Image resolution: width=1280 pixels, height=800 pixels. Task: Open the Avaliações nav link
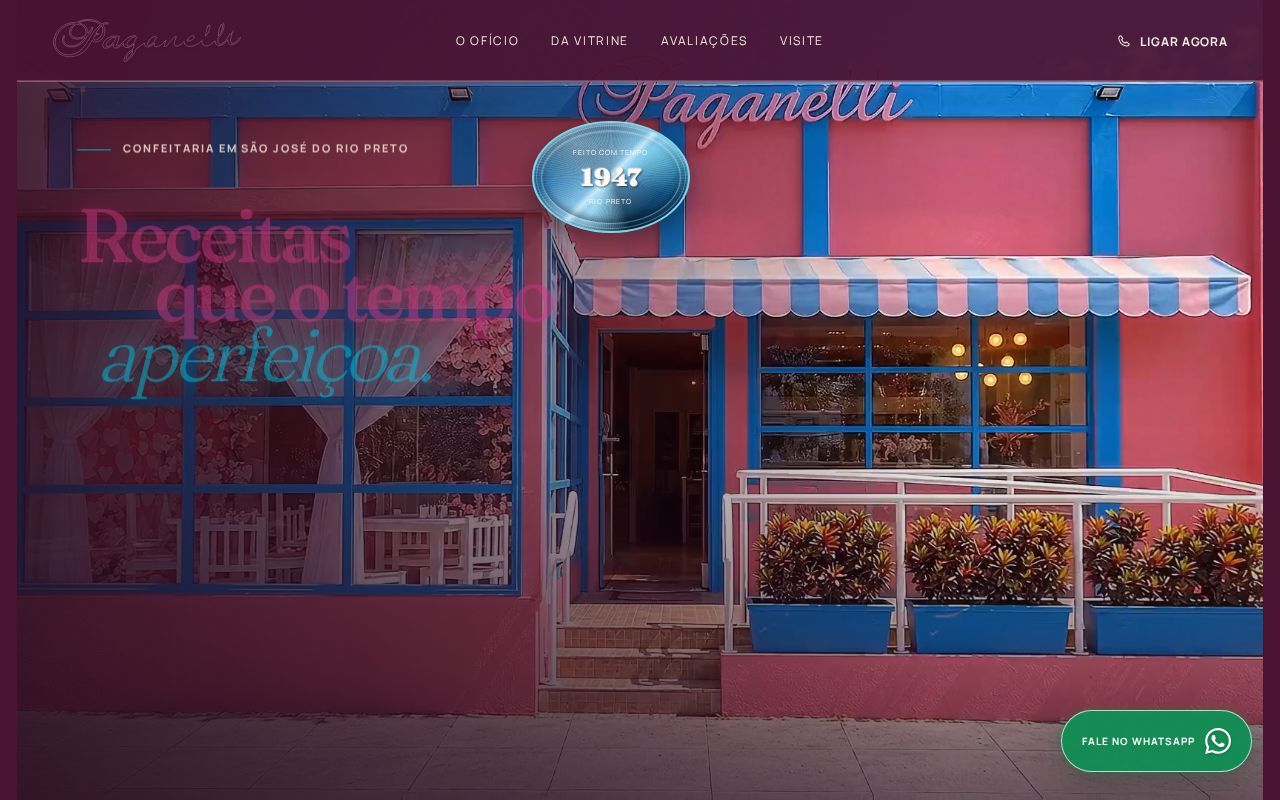tap(704, 41)
